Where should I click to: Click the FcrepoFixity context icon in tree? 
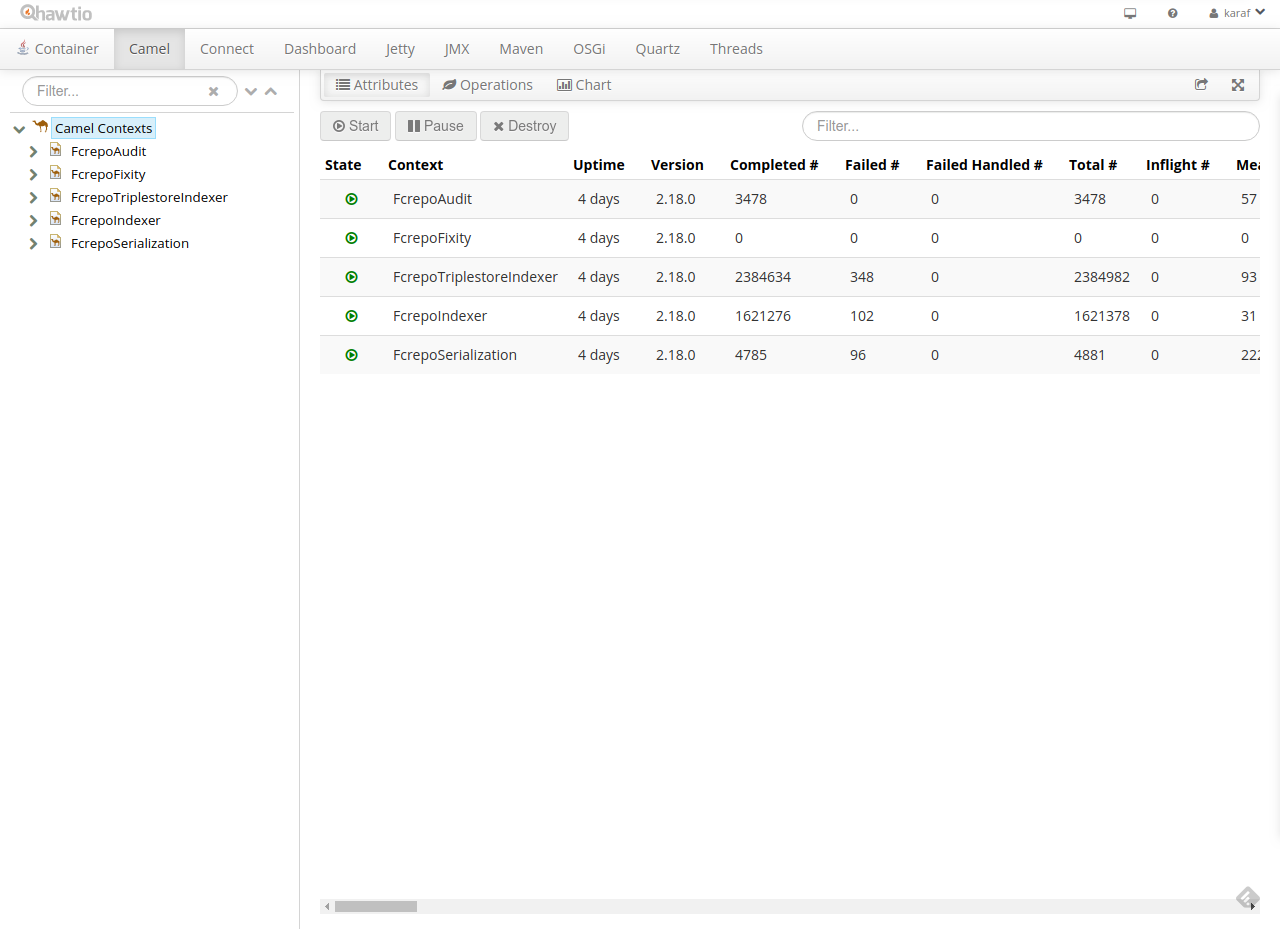pos(56,173)
